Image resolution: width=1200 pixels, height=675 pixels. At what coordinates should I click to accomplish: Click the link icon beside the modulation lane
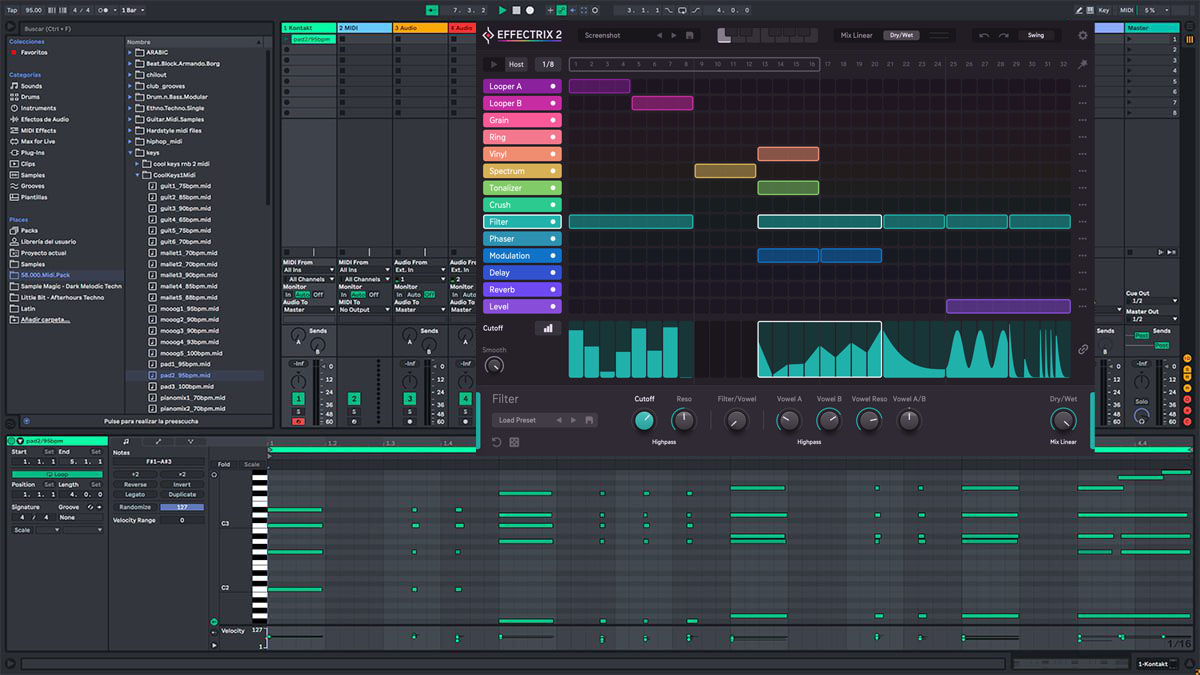pyautogui.click(x=1083, y=350)
